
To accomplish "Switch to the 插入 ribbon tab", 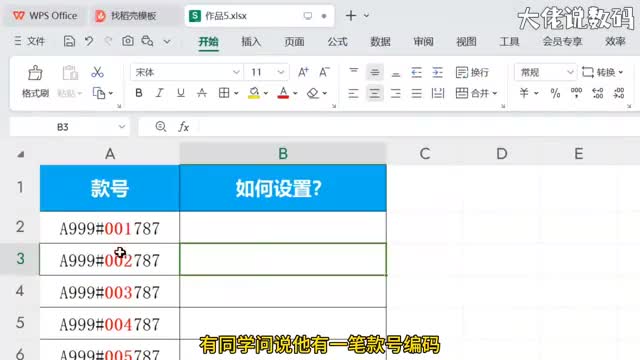I will click(x=251, y=41).
